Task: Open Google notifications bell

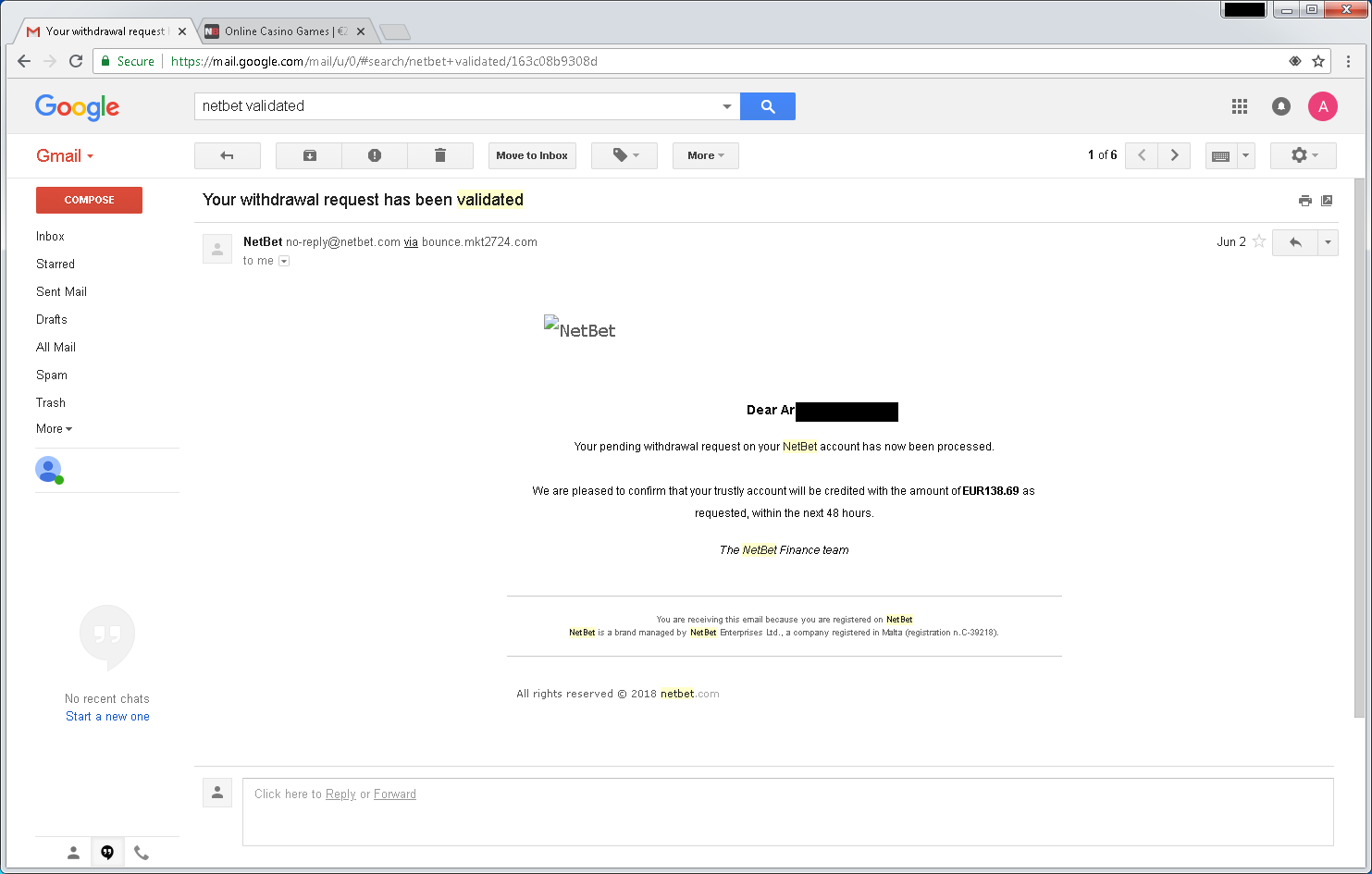Action: coord(1281,106)
